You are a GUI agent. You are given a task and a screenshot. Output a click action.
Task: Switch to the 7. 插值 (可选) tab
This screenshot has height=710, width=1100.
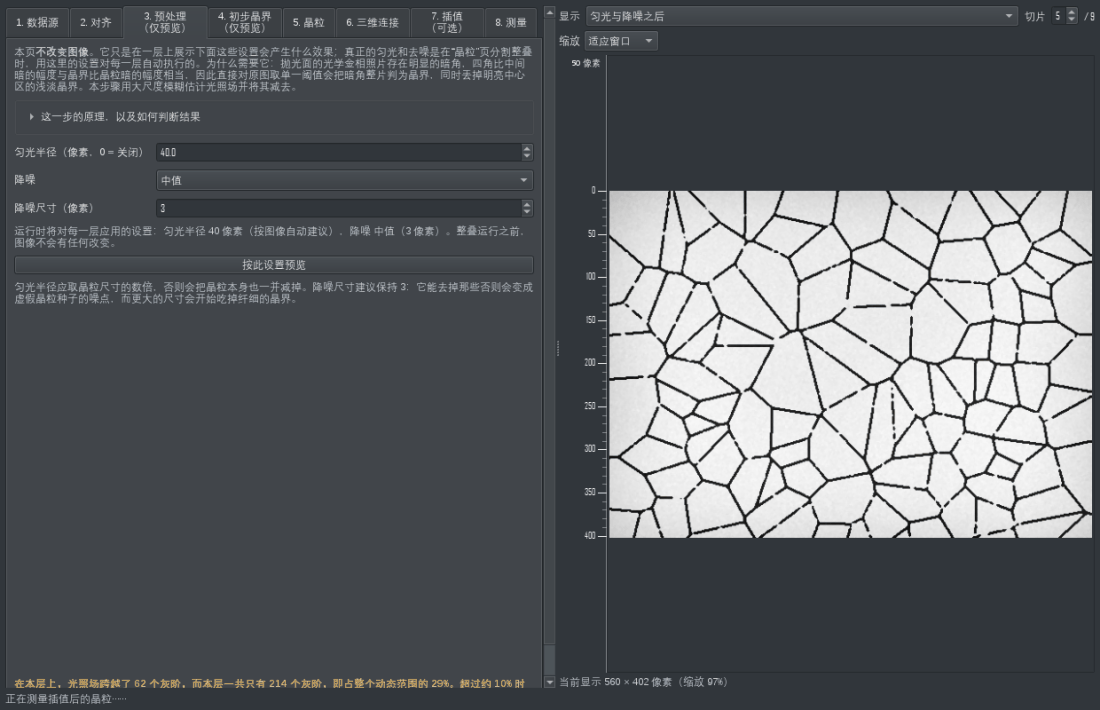[x=447, y=22]
